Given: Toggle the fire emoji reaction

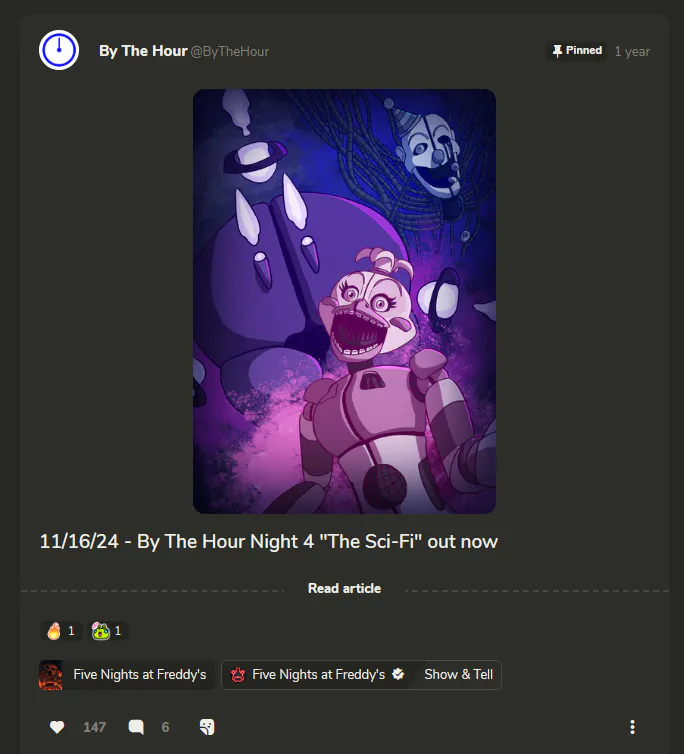Looking at the screenshot, I should (x=61, y=631).
